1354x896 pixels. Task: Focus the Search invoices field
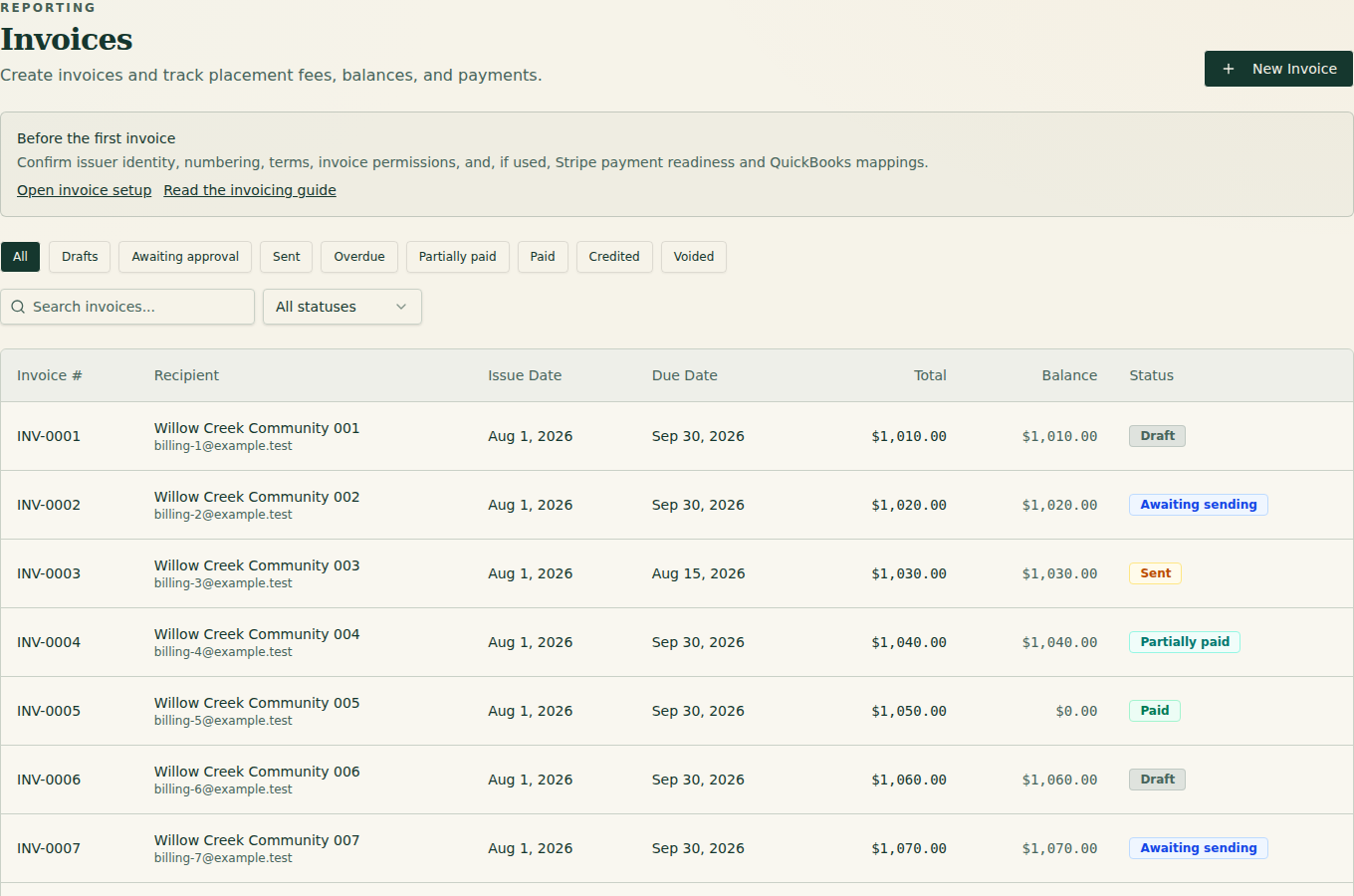point(127,307)
